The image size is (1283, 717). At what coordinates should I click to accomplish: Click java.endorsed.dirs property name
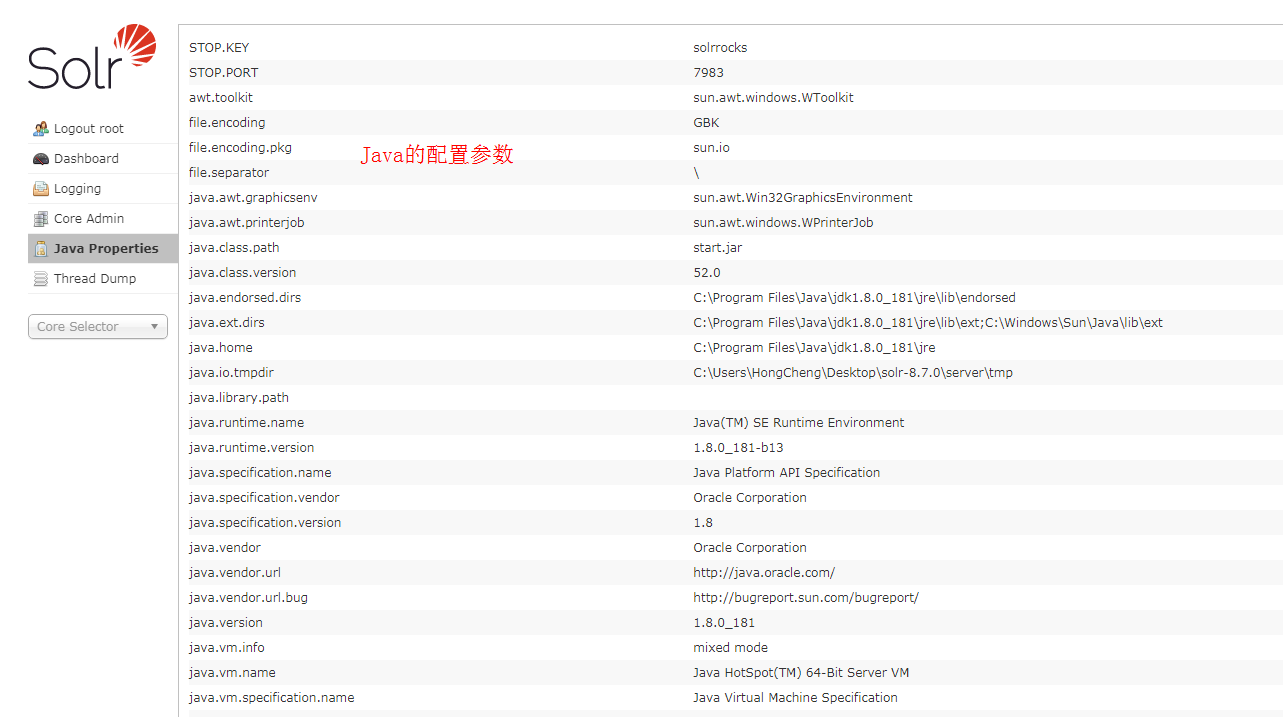(x=245, y=297)
